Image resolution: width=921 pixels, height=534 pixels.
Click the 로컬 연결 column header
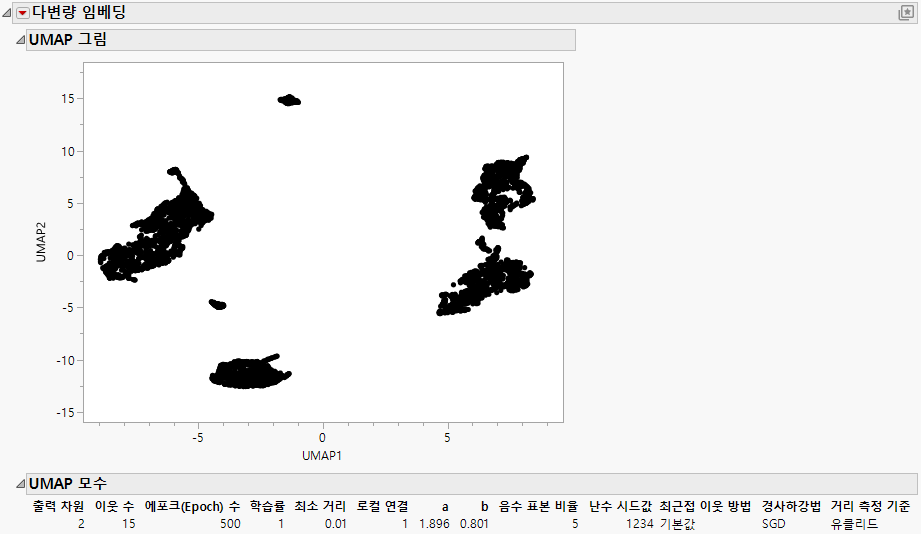click(x=382, y=506)
